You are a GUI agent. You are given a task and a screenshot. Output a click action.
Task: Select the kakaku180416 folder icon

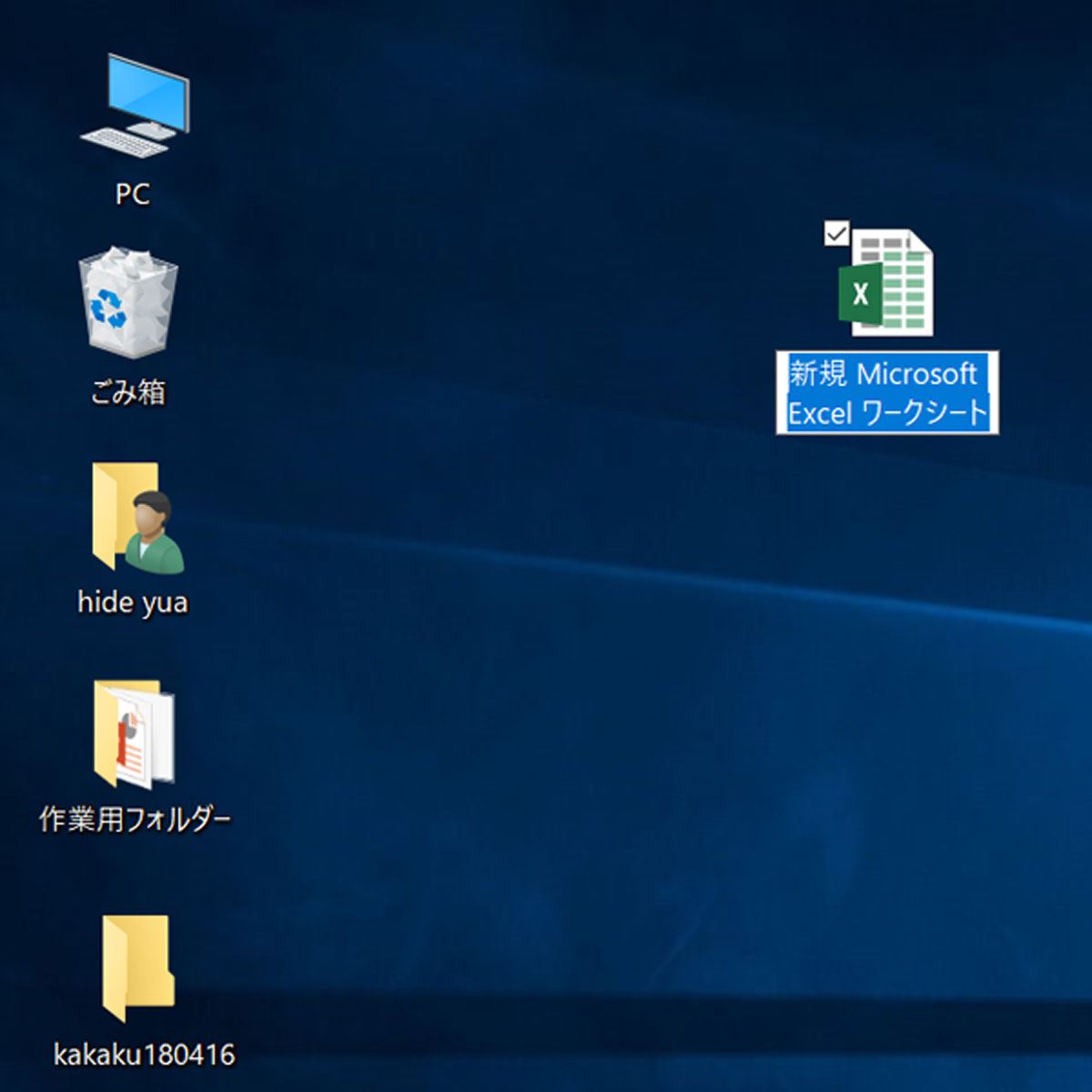pos(137,969)
